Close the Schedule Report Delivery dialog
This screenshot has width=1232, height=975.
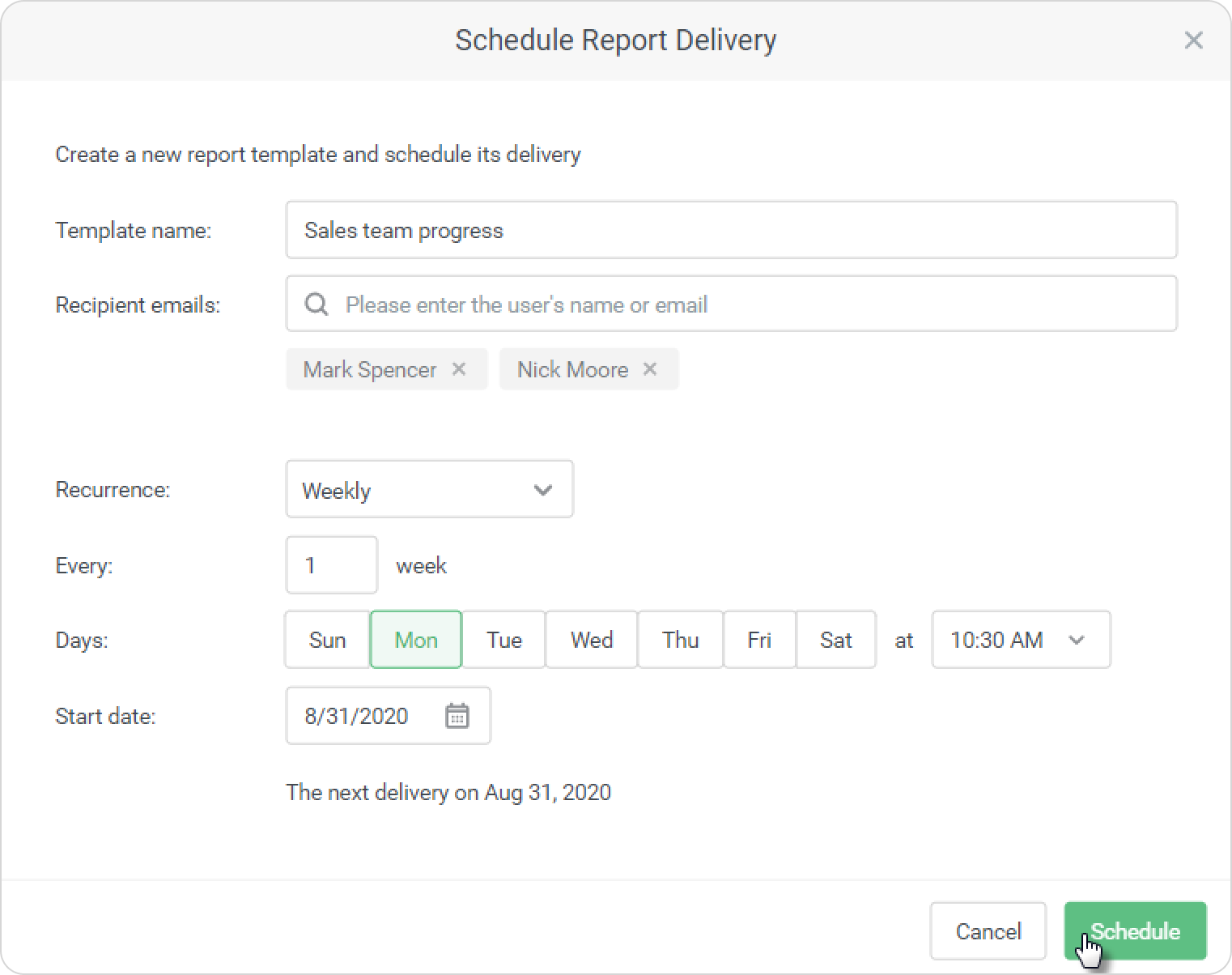(x=1193, y=40)
